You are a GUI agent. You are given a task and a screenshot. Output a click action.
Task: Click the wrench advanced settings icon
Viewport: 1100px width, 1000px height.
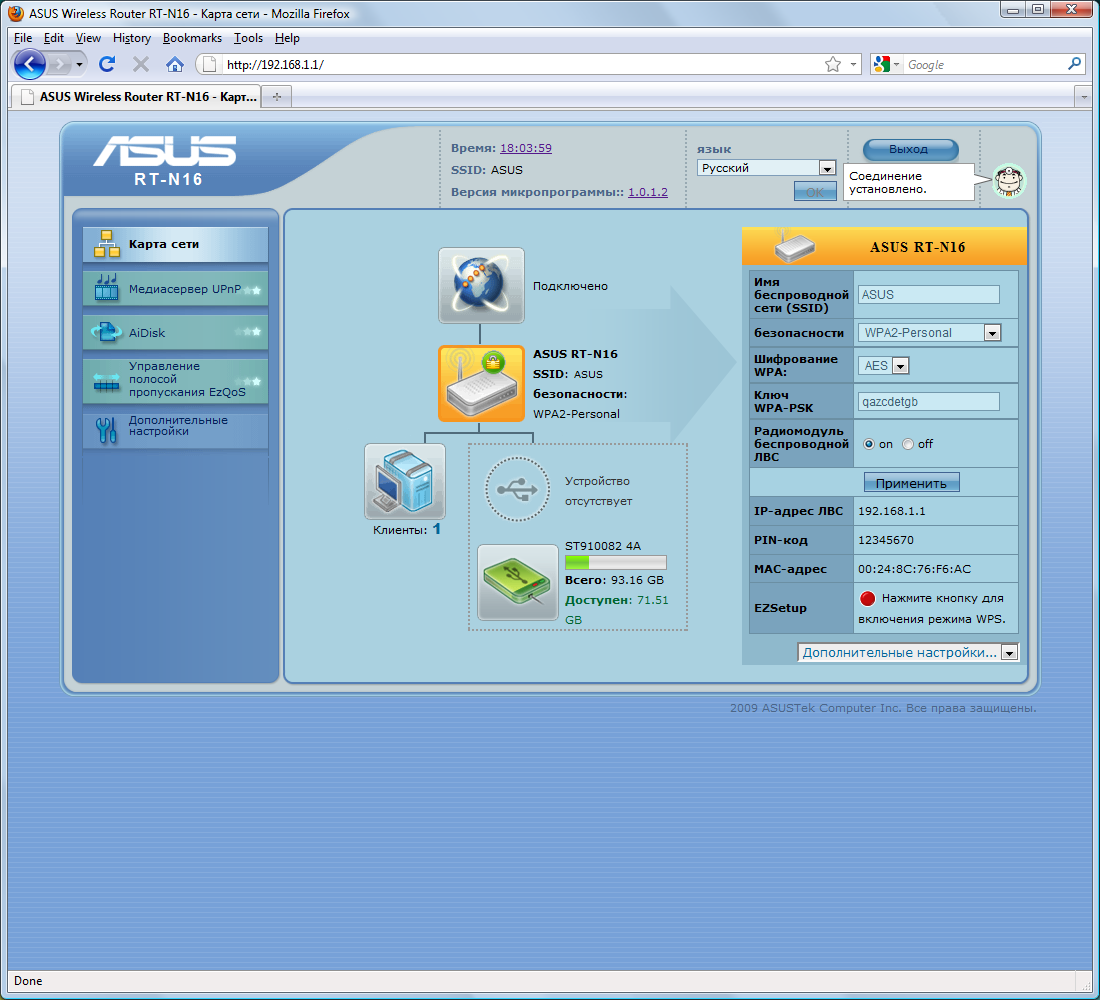click(107, 429)
